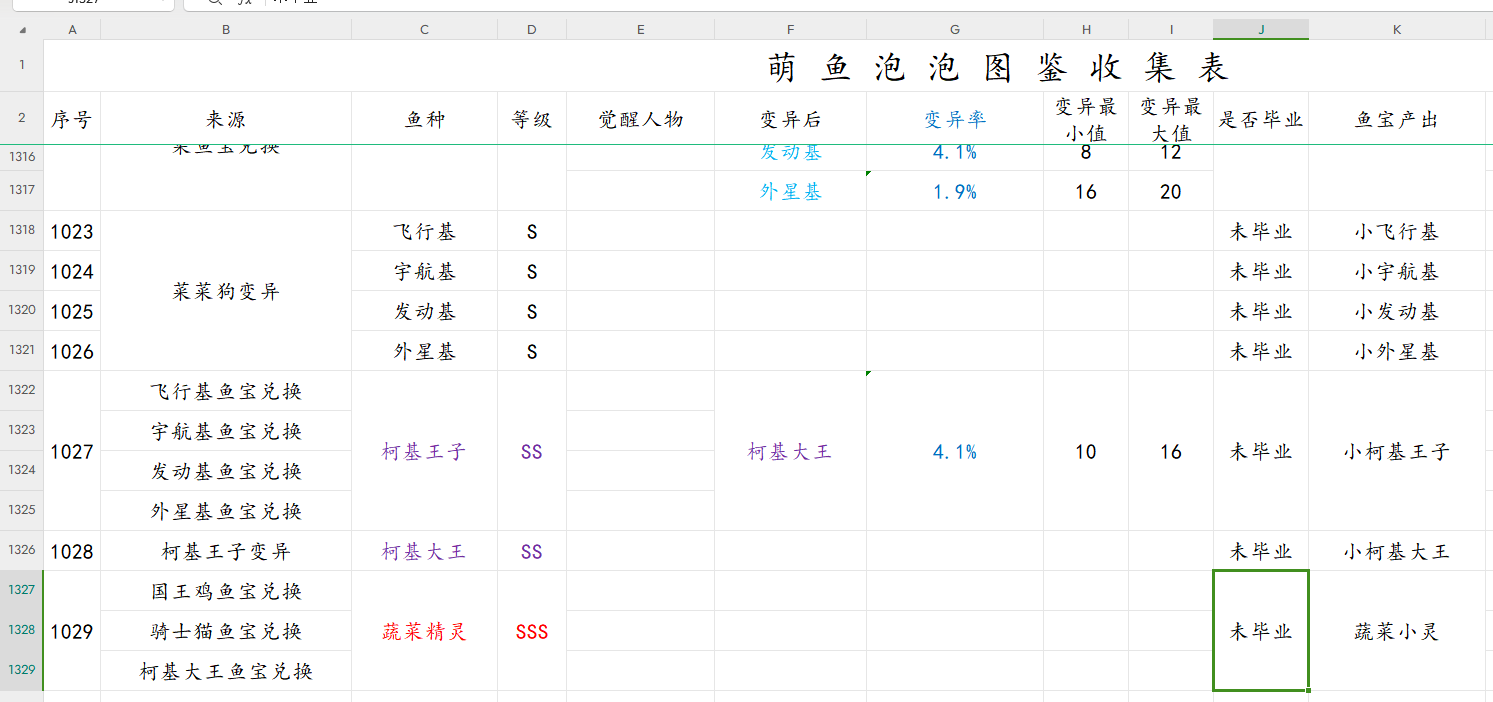Select row 1321 header
The height and width of the screenshot is (702, 1493).
pos(22,350)
